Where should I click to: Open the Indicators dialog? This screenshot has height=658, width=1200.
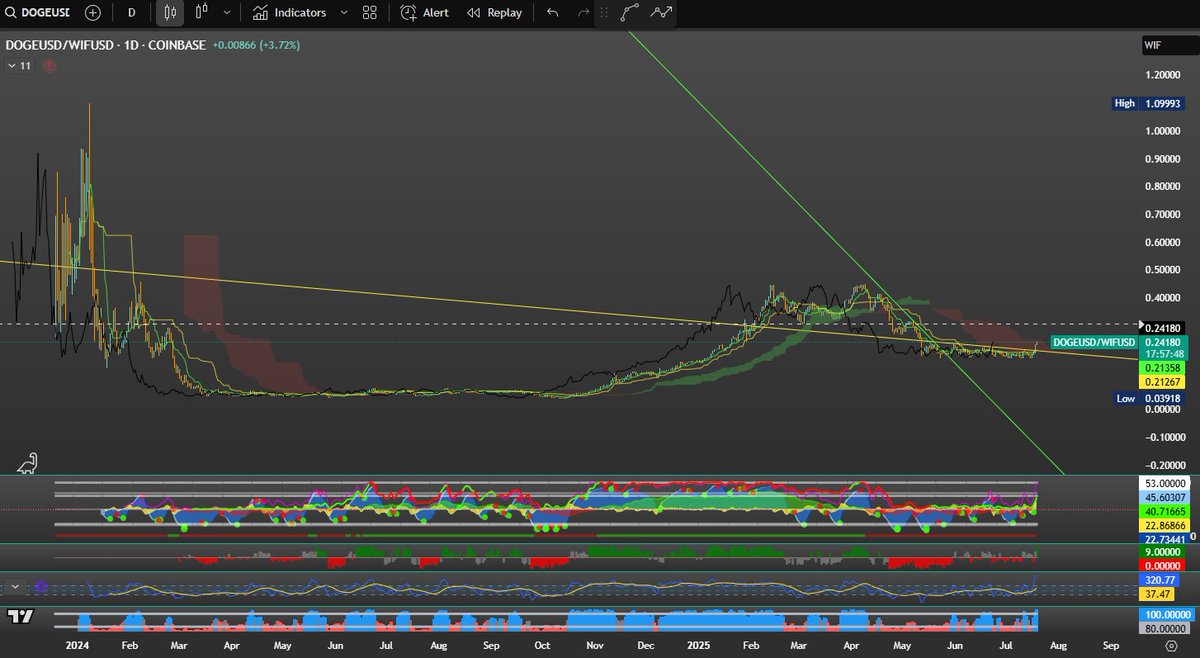(x=289, y=13)
